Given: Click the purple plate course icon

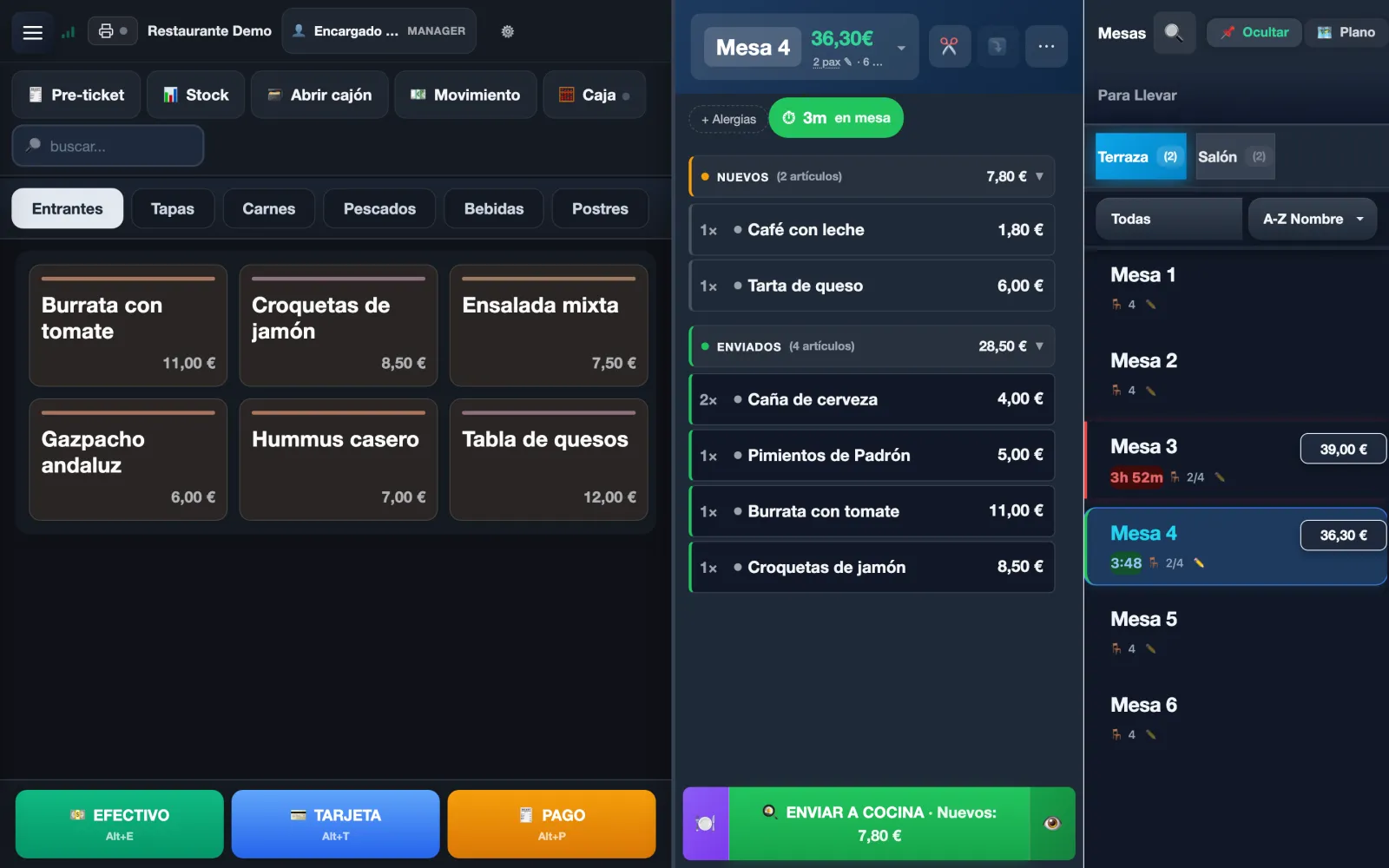Looking at the screenshot, I should pyautogui.click(x=706, y=824).
